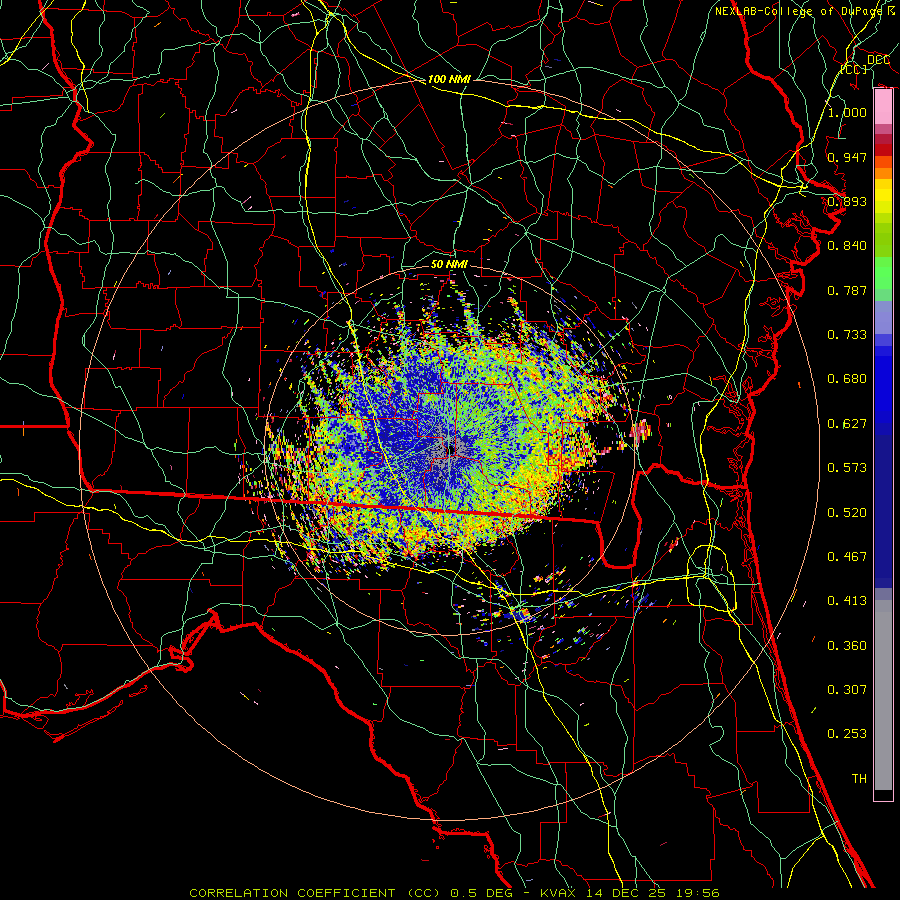The width and height of the screenshot is (900, 900).
Task: Click the 0.840 color scale label
Action: (x=847, y=245)
